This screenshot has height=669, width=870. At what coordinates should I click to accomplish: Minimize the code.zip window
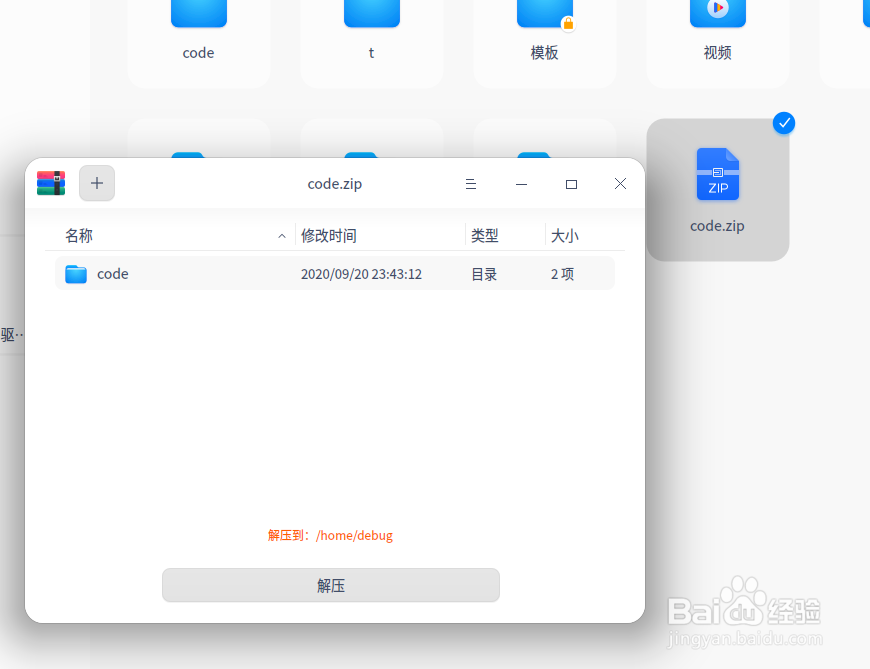(x=521, y=184)
